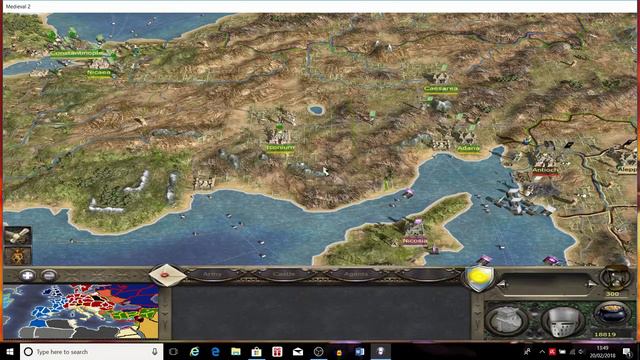Open Microsoft Store from the taskbar
The height and width of the screenshot is (360, 640).
point(256,351)
